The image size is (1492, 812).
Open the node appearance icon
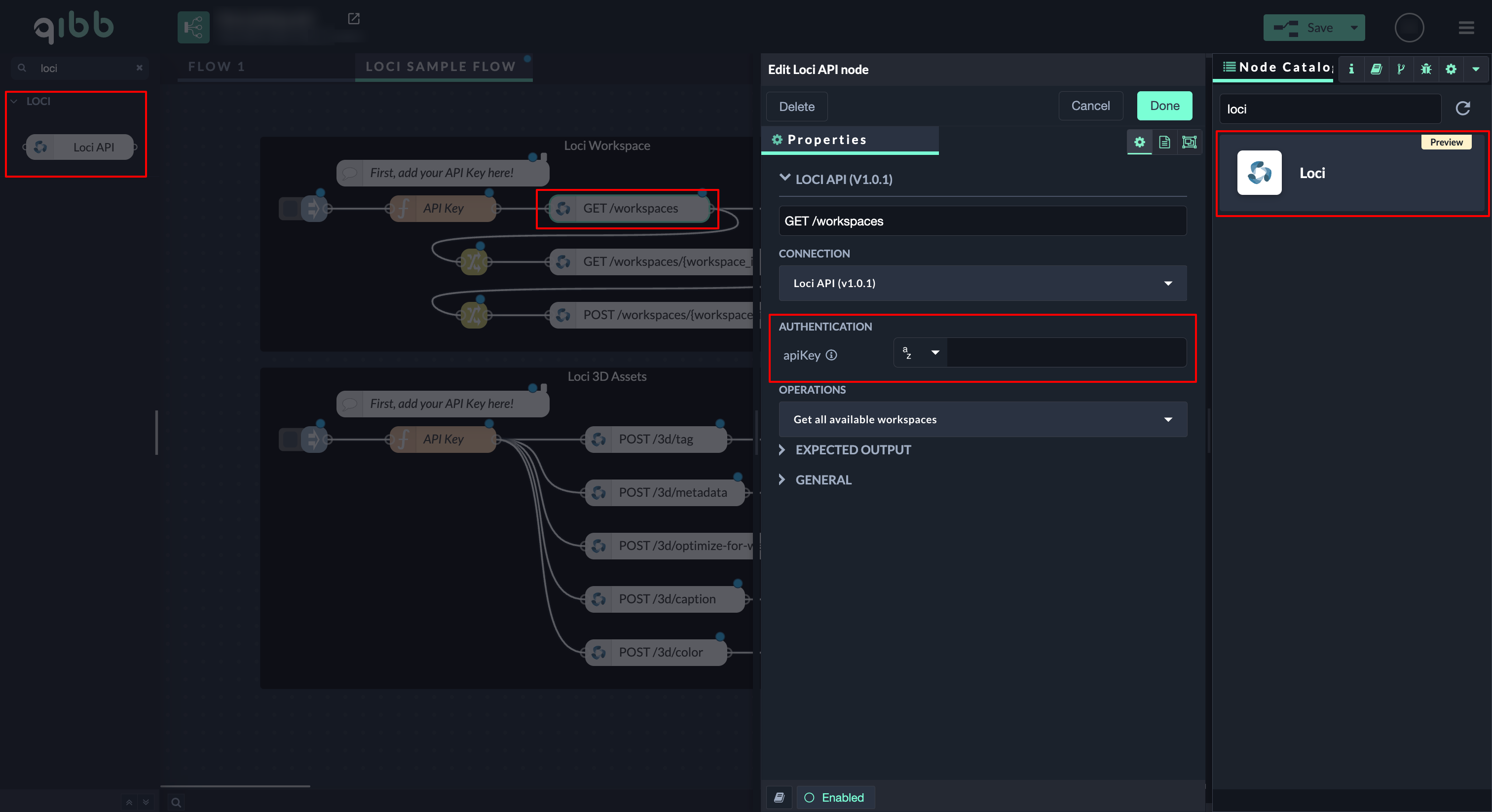click(1189, 142)
